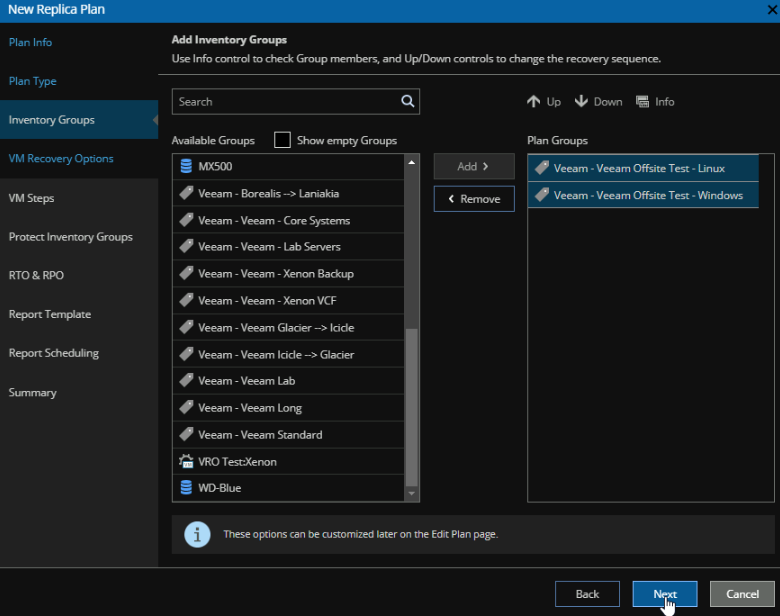Image resolution: width=780 pixels, height=616 pixels.
Task: Click the Cancel button
Action: click(742, 594)
